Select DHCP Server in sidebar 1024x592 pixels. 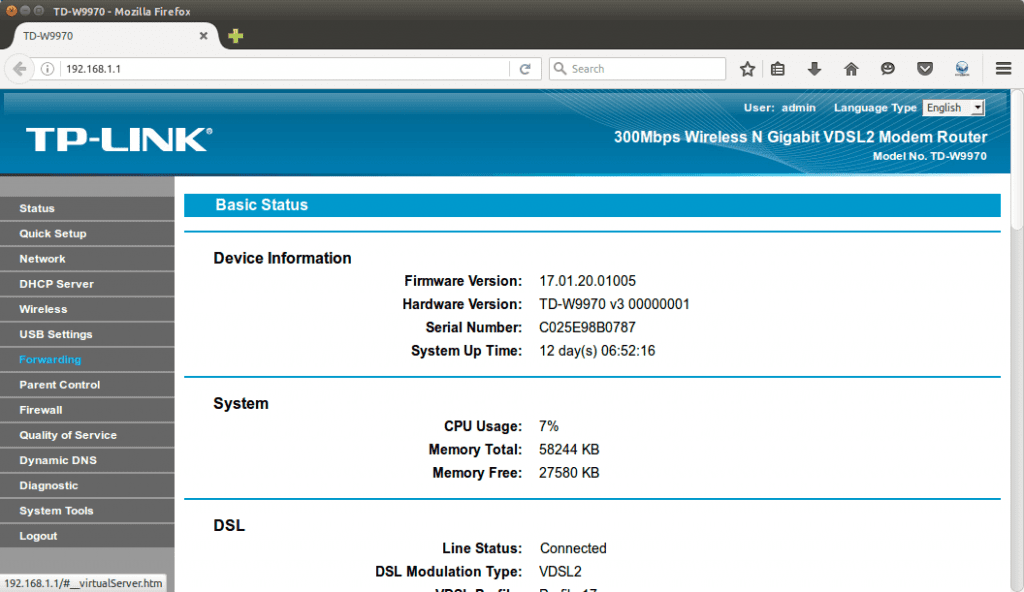pyautogui.click(x=87, y=284)
